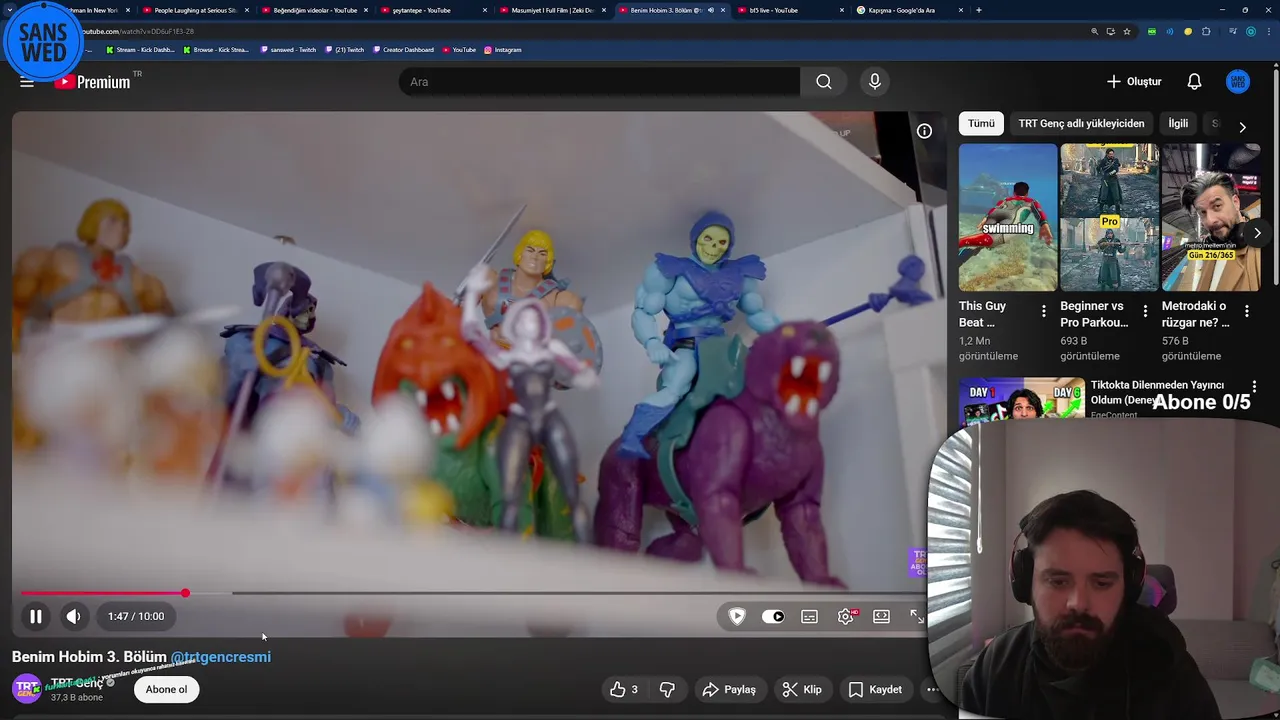
Task: Dislike the video with thumbs down
Action: [x=667, y=689]
